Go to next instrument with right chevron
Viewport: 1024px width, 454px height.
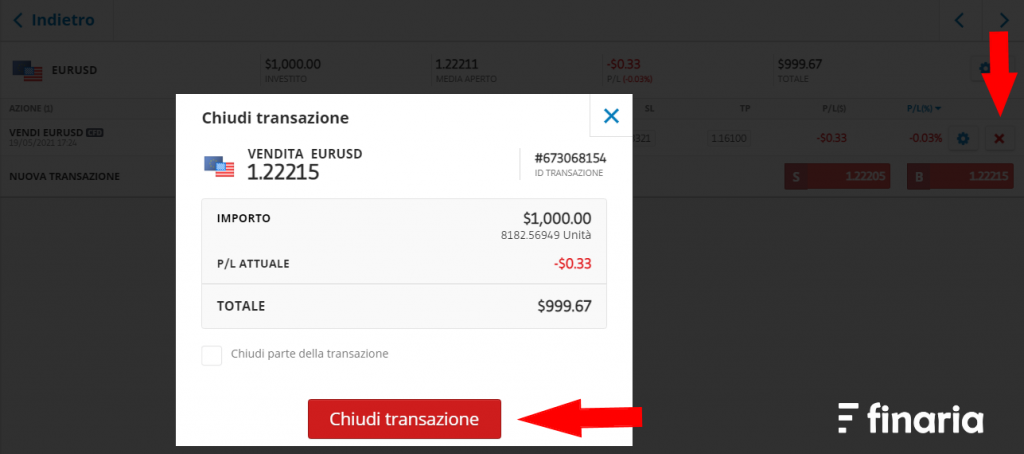(x=1004, y=21)
